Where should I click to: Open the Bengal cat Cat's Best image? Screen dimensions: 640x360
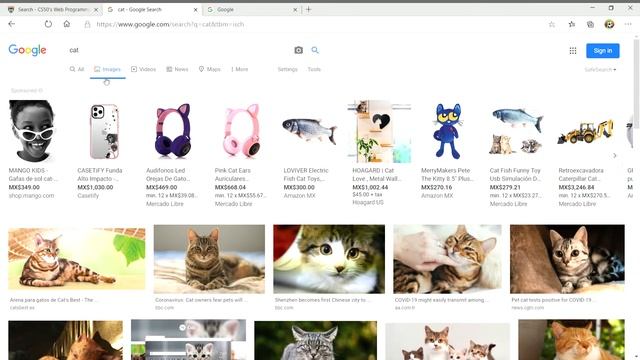(77, 259)
